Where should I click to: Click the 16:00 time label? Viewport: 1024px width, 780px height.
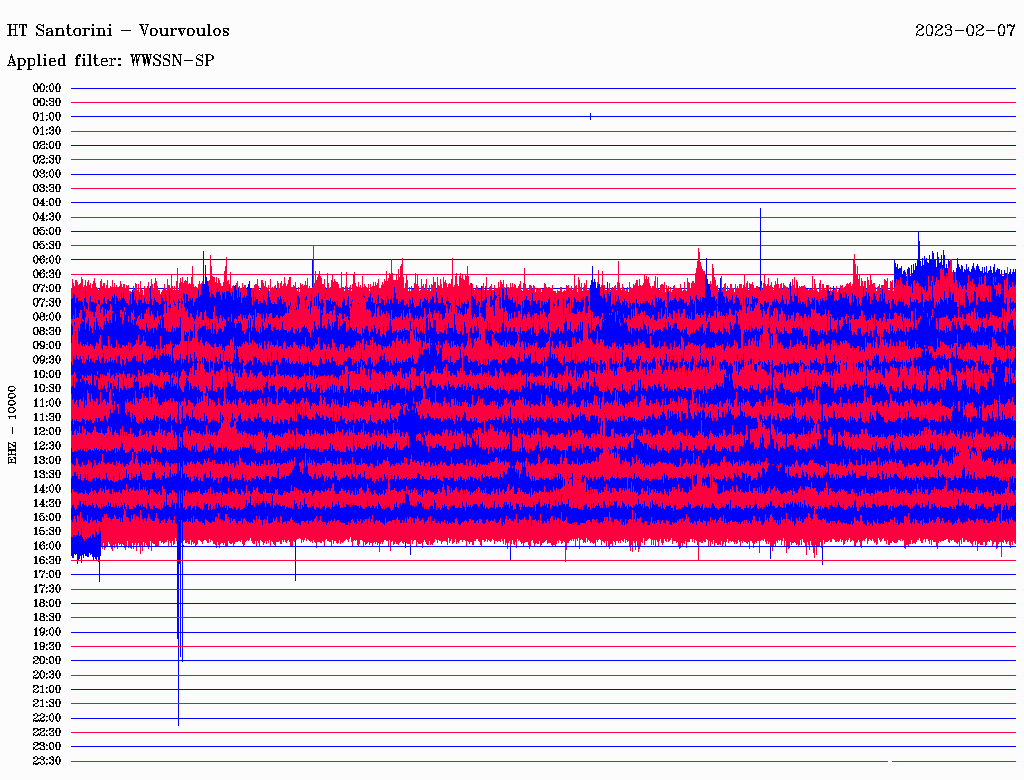point(47,546)
